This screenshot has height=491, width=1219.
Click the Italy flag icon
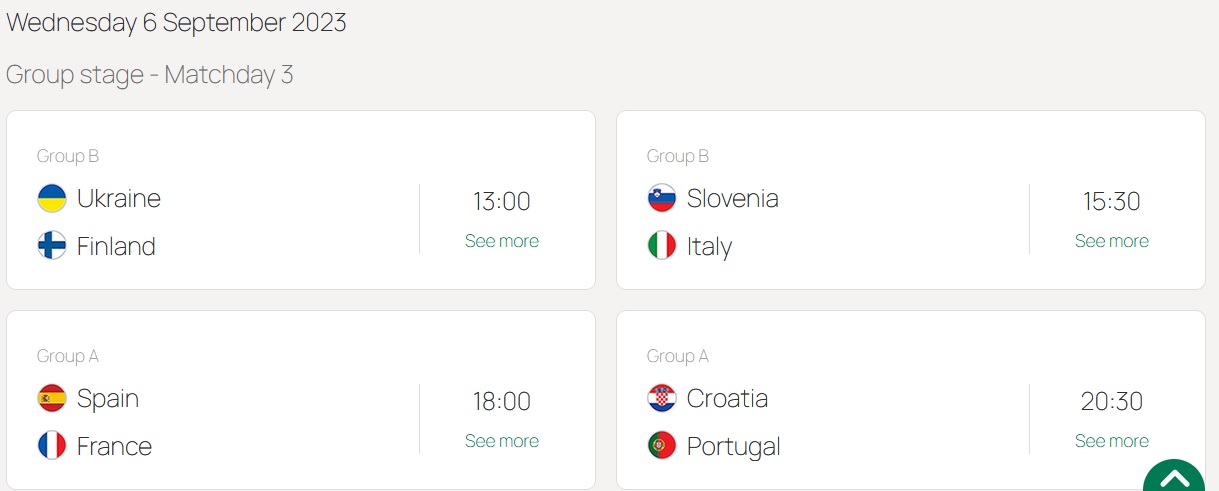[662, 246]
